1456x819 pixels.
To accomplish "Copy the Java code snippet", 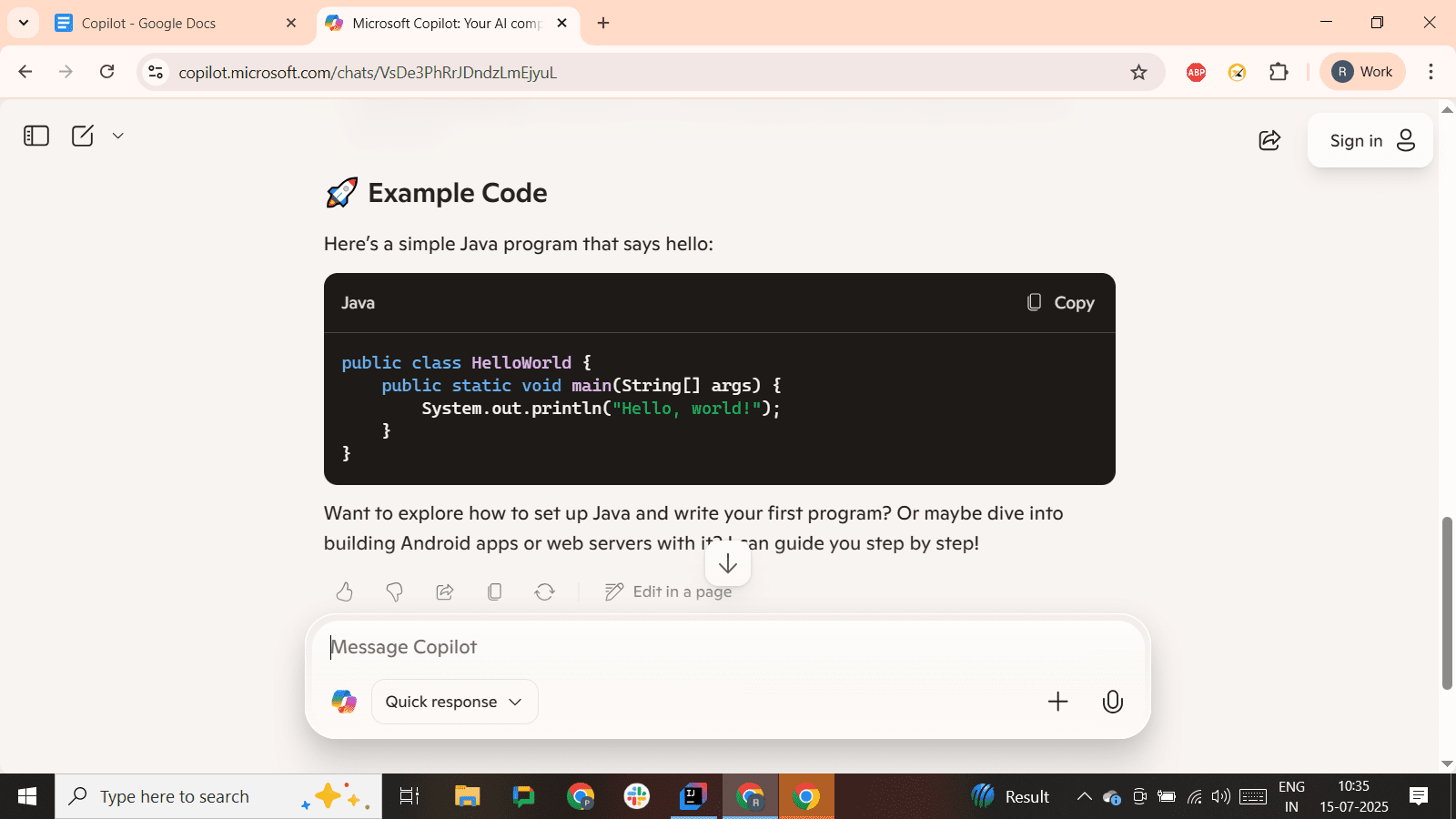I will point(1059,302).
